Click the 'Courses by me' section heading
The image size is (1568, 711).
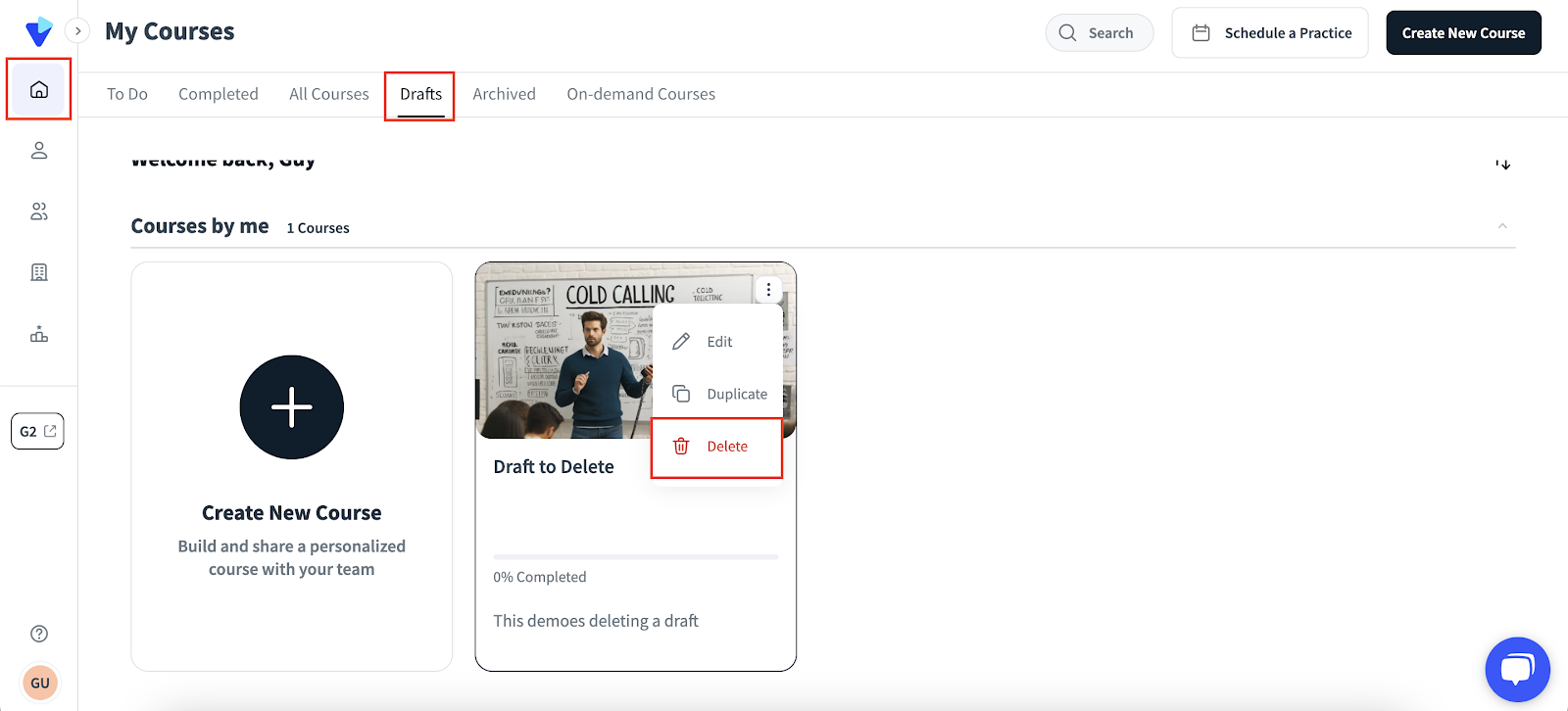pyautogui.click(x=200, y=226)
